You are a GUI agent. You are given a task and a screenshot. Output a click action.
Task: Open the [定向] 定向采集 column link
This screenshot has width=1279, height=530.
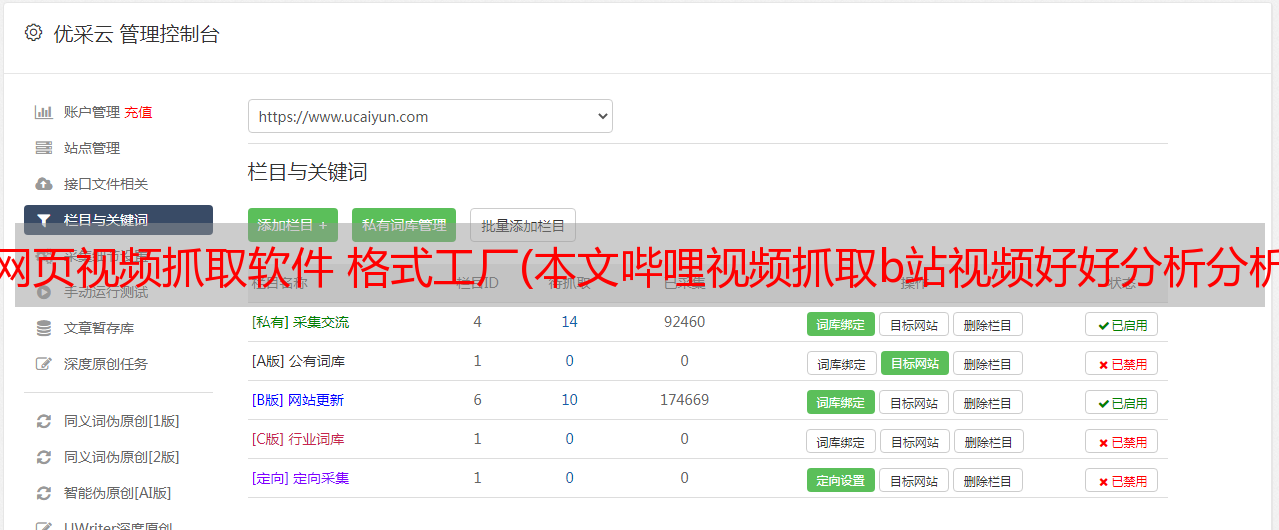tap(300, 478)
